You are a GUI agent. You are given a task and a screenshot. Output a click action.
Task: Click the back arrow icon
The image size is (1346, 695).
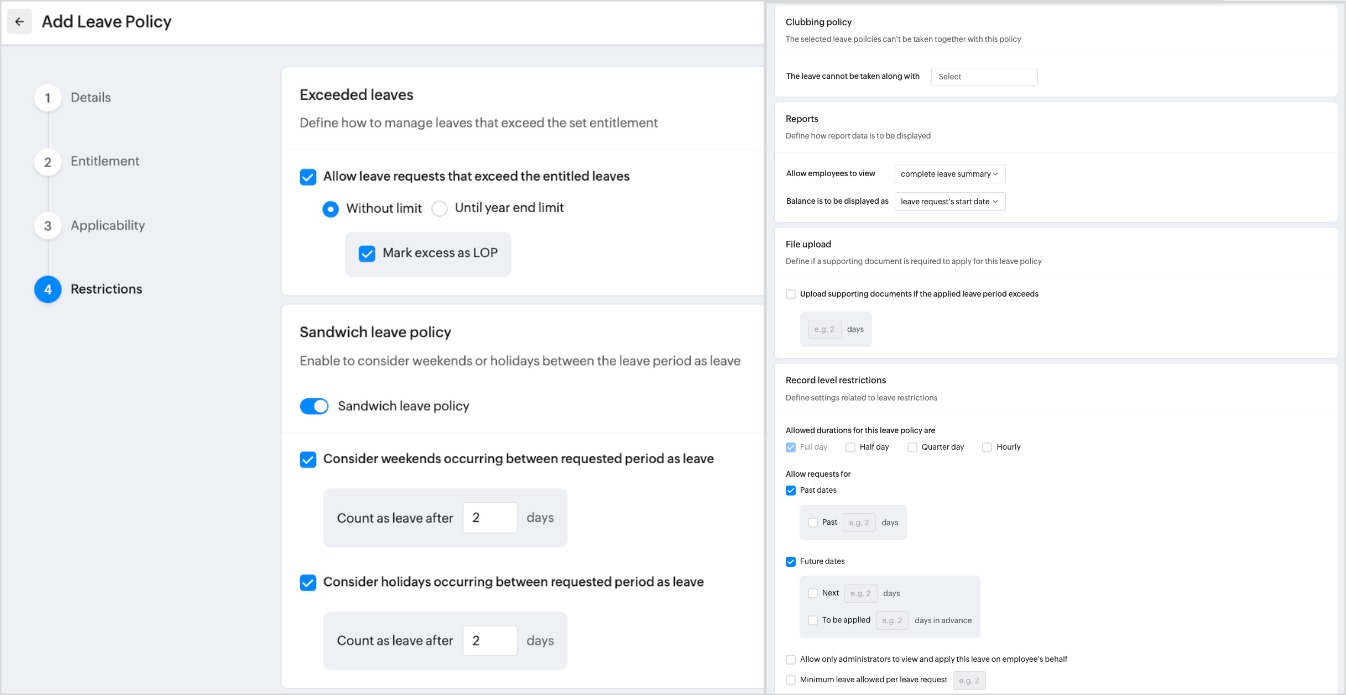point(20,22)
